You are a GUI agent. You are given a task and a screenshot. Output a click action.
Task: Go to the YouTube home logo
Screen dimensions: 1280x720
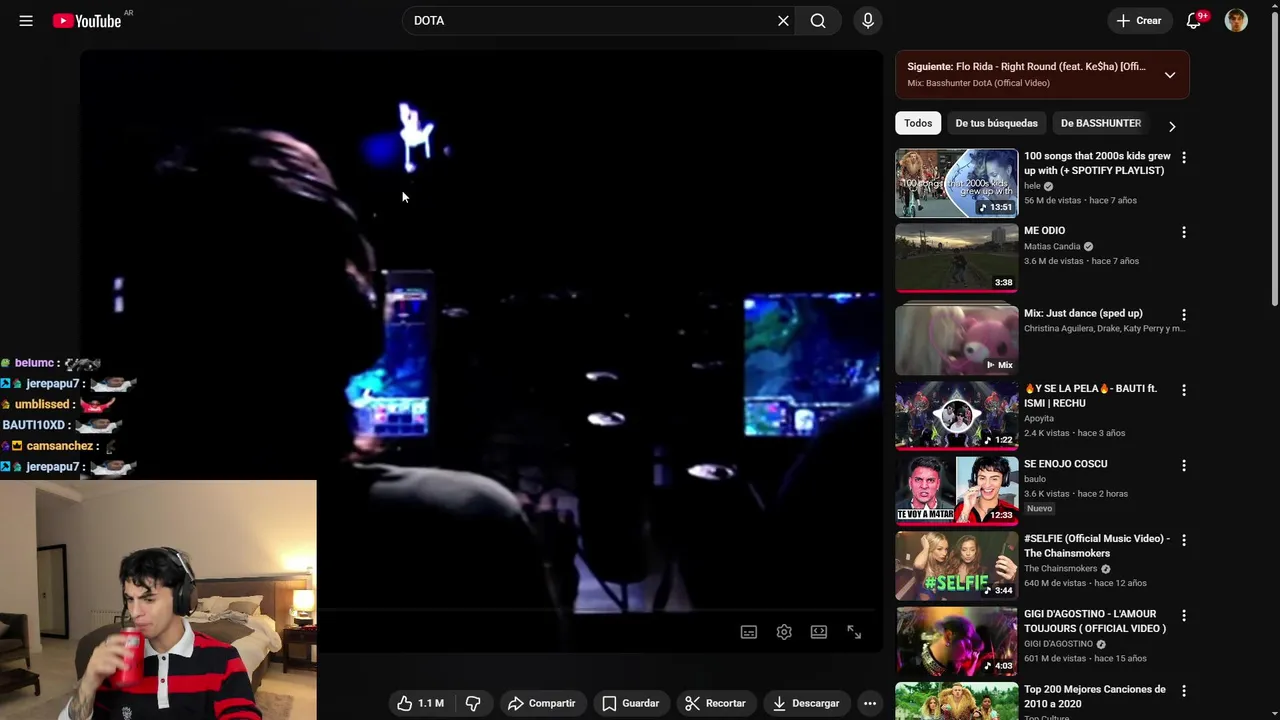coord(87,20)
